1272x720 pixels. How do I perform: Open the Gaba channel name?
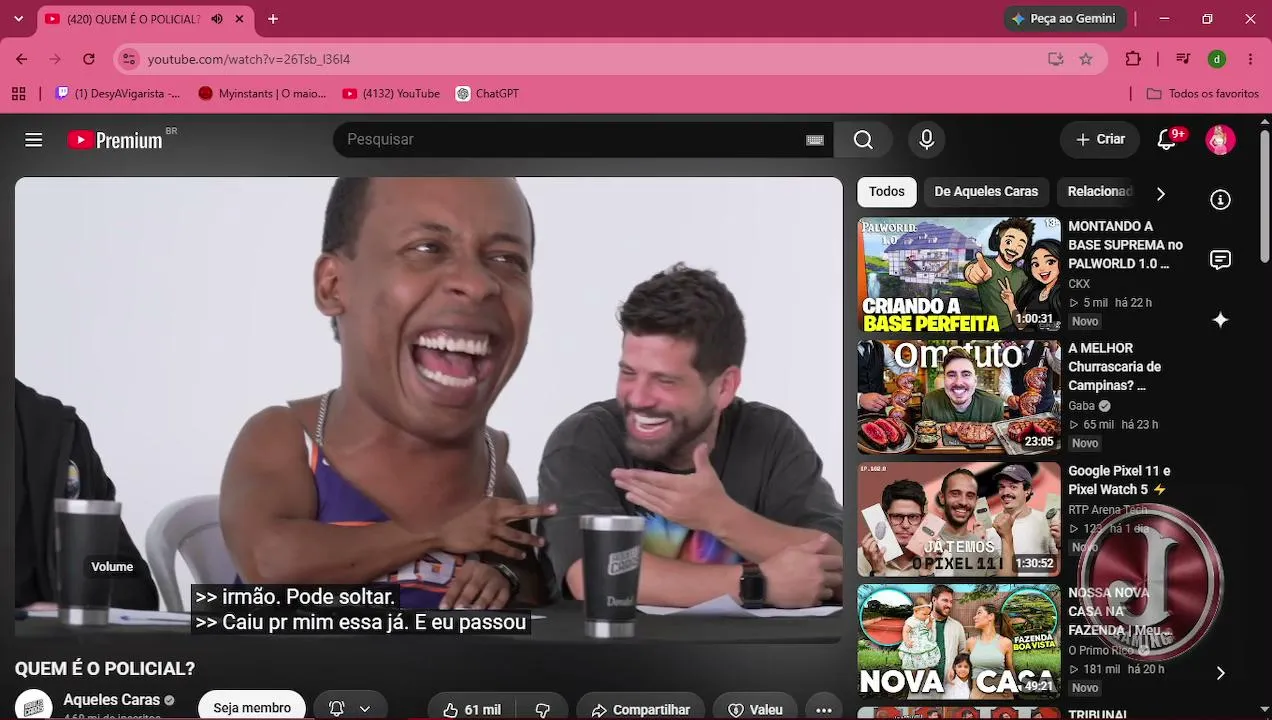(1081, 406)
